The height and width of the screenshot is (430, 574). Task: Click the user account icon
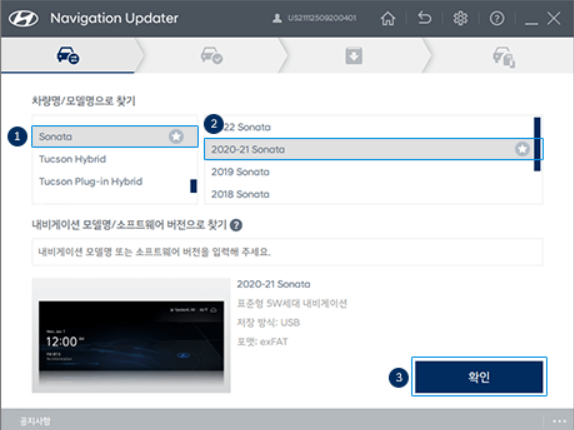click(x=277, y=18)
